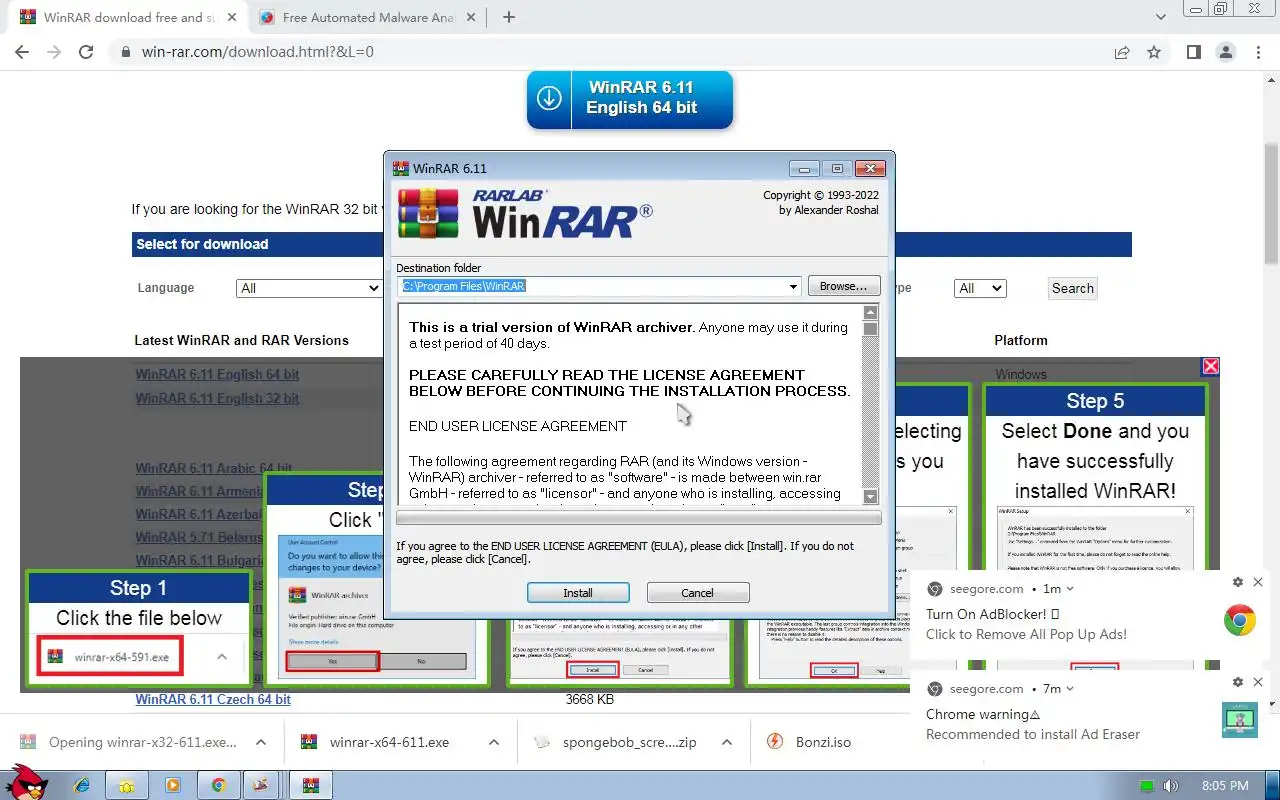Open a new browser tab

point(509,17)
